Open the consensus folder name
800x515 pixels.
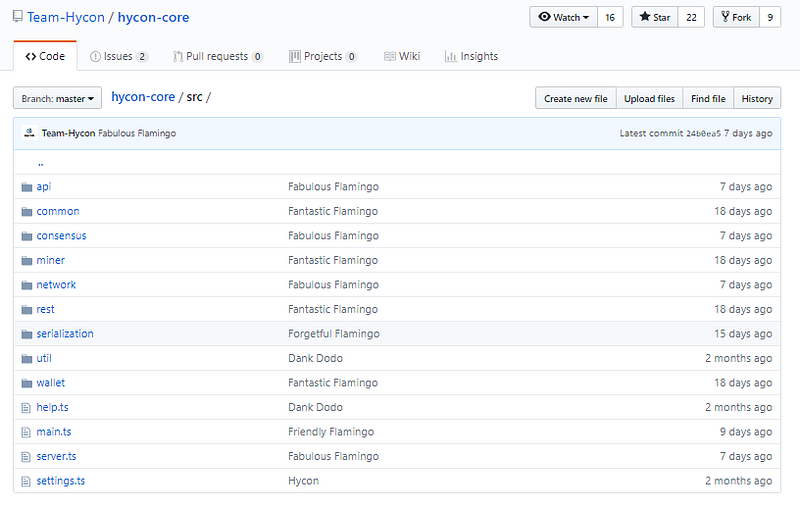click(x=61, y=236)
